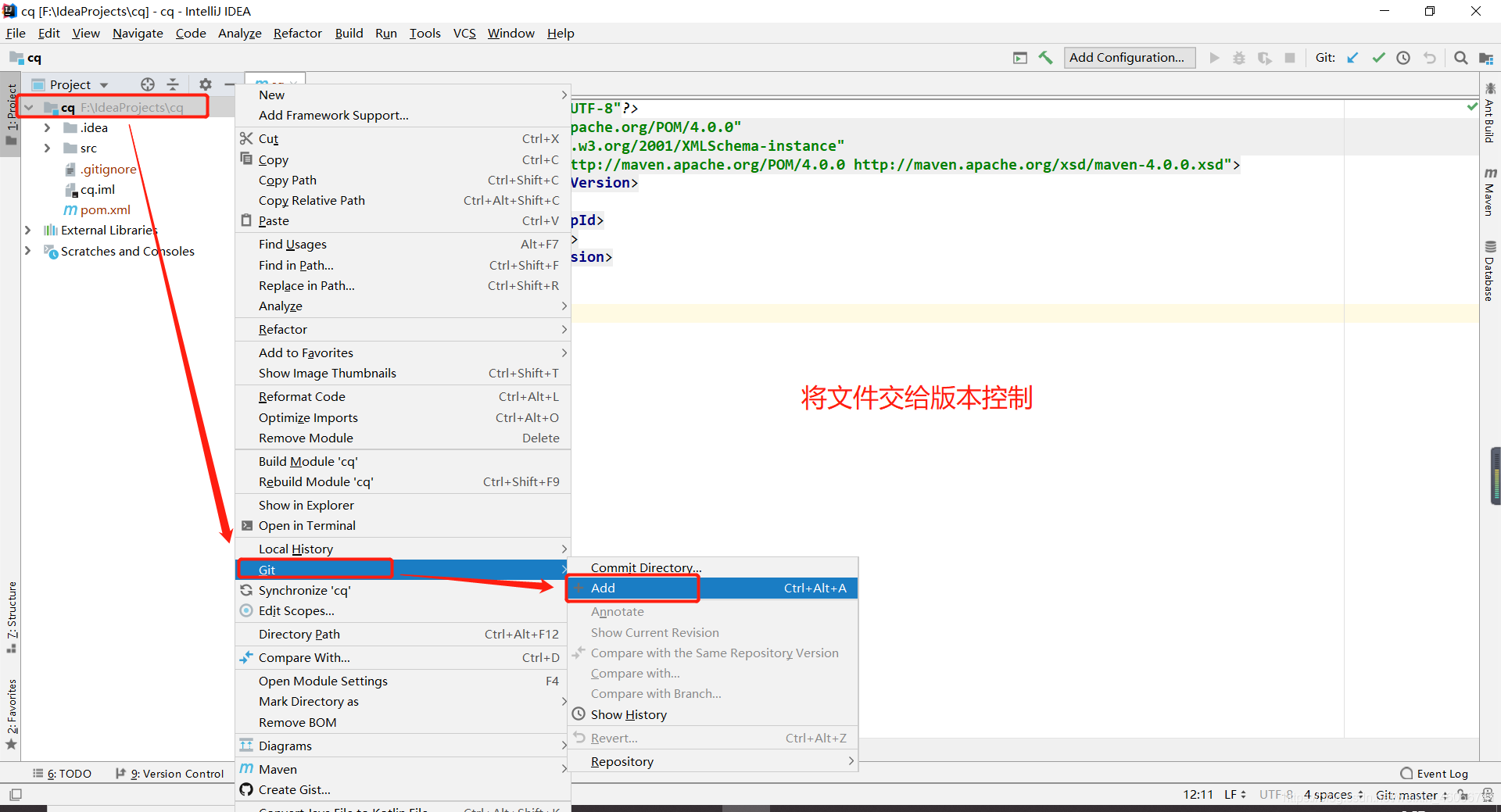Image resolution: width=1501 pixels, height=812 pixels.
Task: Click the run target selector icon
Action: coord(1020,58)
